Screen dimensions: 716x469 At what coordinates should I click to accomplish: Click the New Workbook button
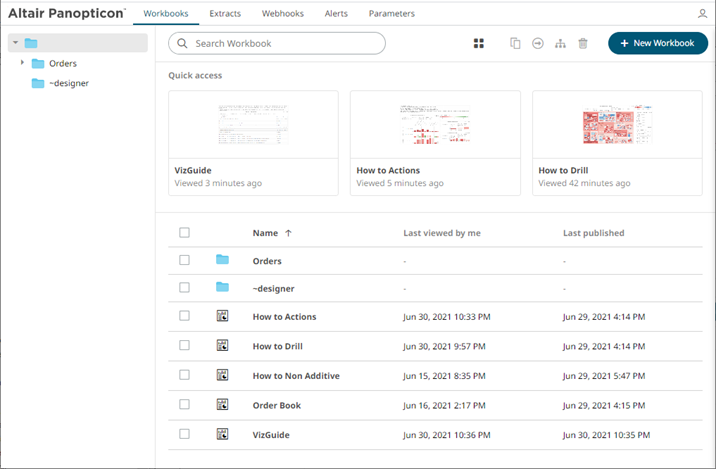657,44
